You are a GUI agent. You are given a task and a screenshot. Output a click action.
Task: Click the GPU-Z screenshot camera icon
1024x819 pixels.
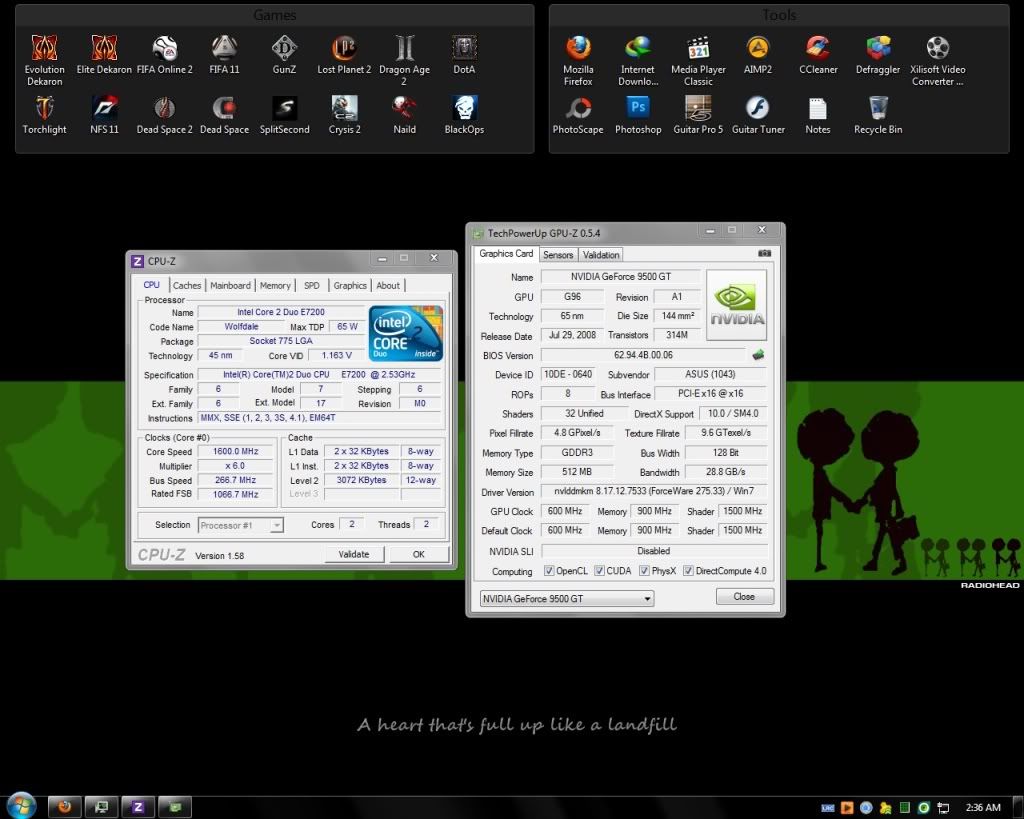pyautogui.click(x=764, y=253)
